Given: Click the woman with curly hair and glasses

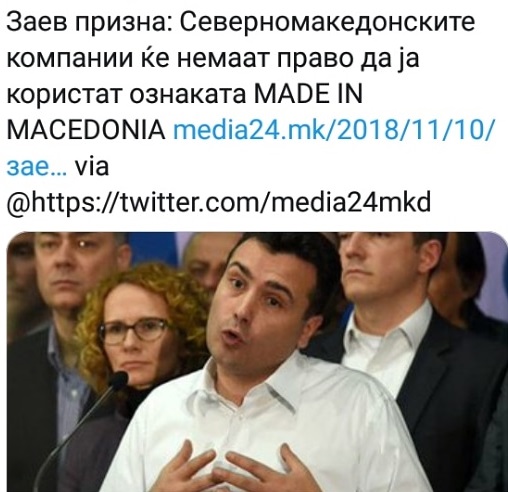Looking at the screenshot, I should [137, 330].
